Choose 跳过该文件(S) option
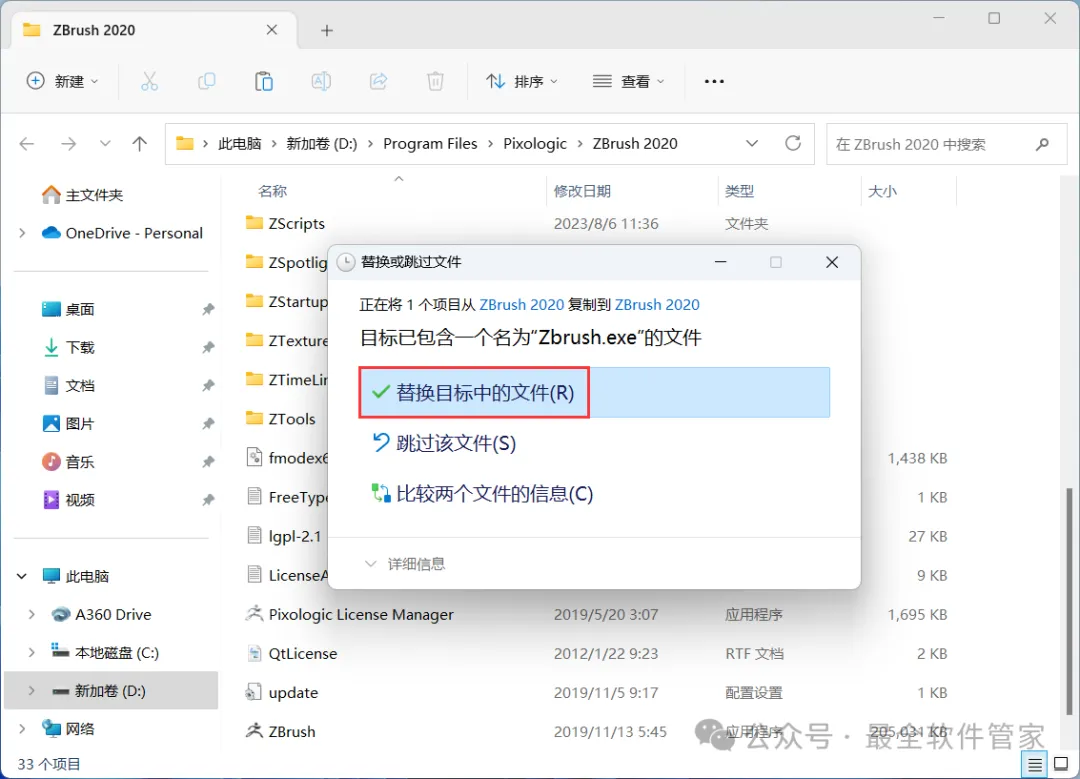The height and width of the screenshot is (779, 1080). (444, 443)
